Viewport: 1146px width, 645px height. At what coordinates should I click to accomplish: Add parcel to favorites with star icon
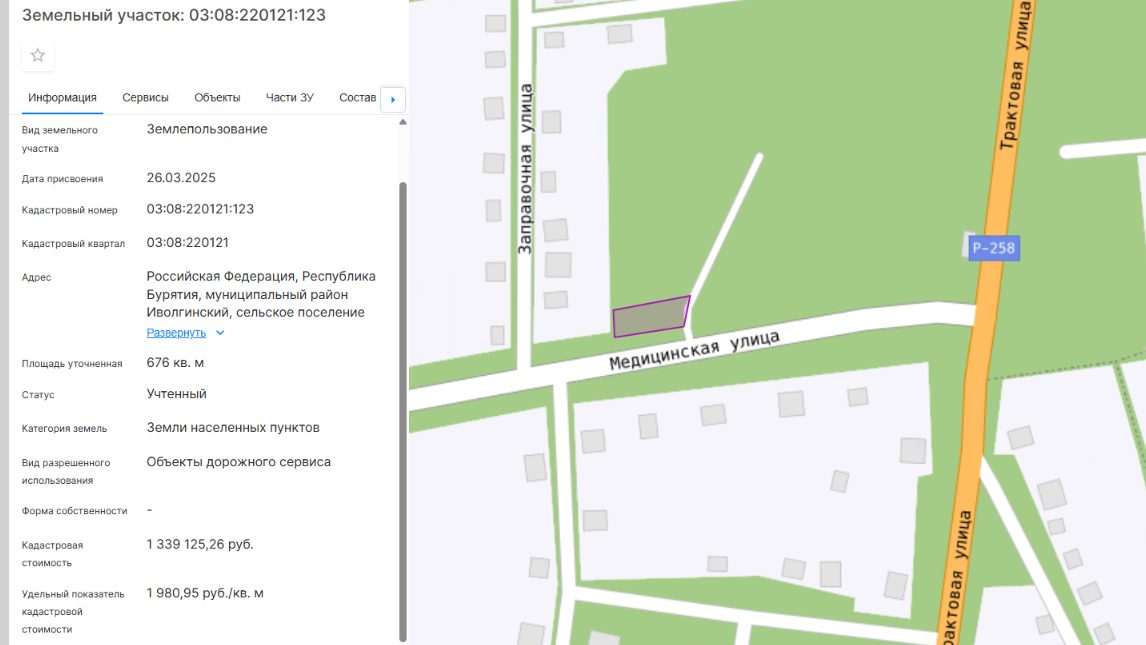click(38, 56)
